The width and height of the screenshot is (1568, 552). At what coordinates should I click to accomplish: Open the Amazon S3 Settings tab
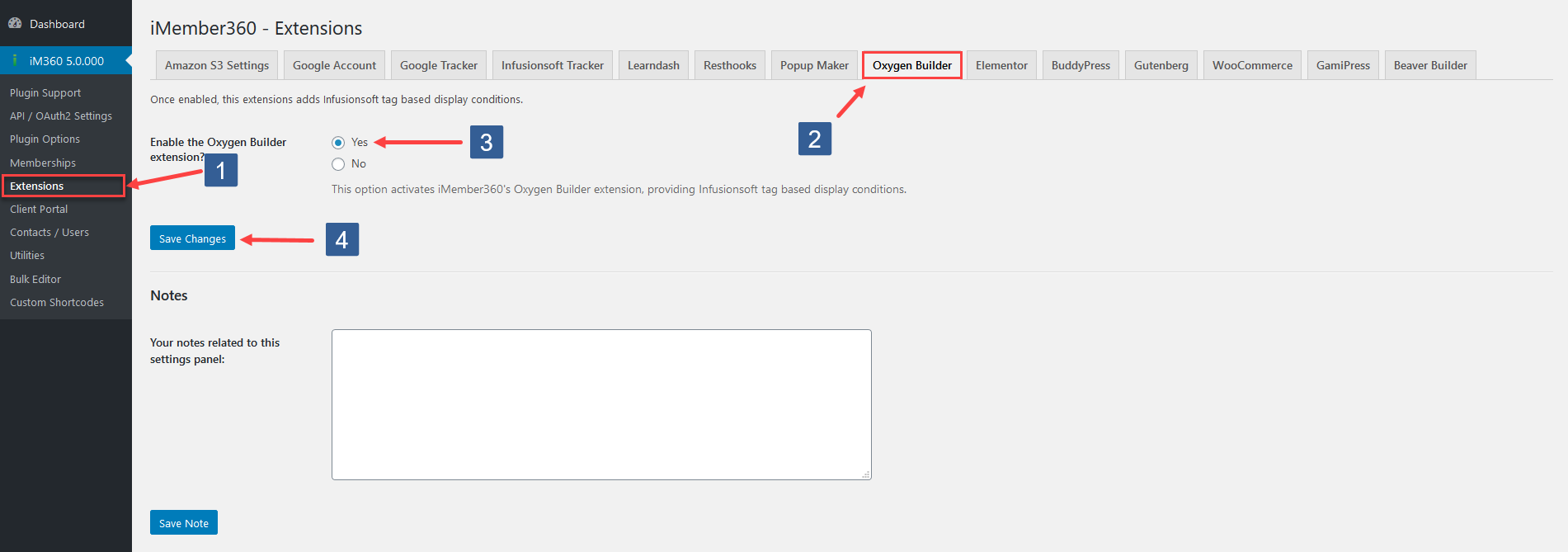[217, 65]
